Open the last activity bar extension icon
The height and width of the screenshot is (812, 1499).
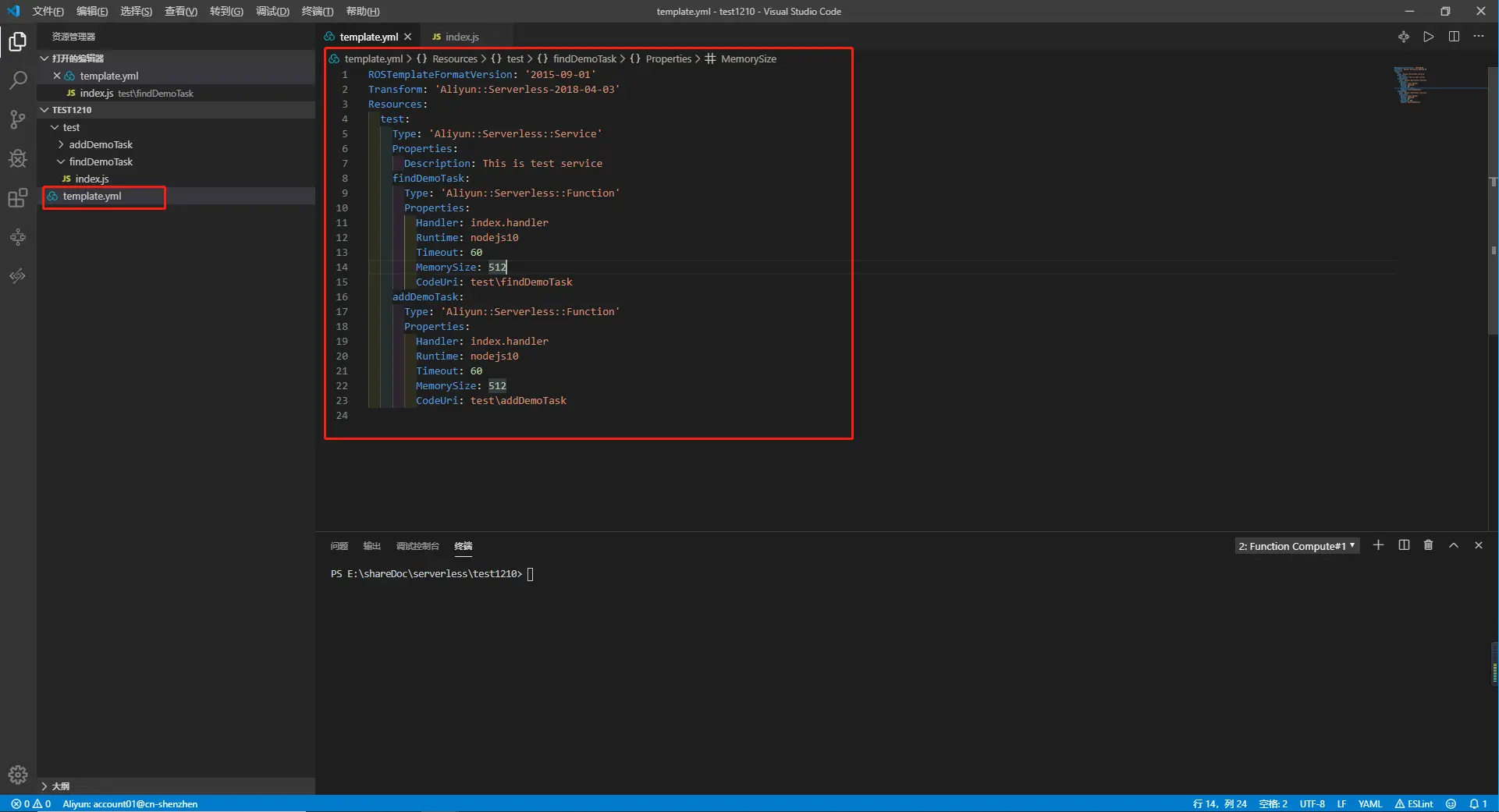pos(18,275)
